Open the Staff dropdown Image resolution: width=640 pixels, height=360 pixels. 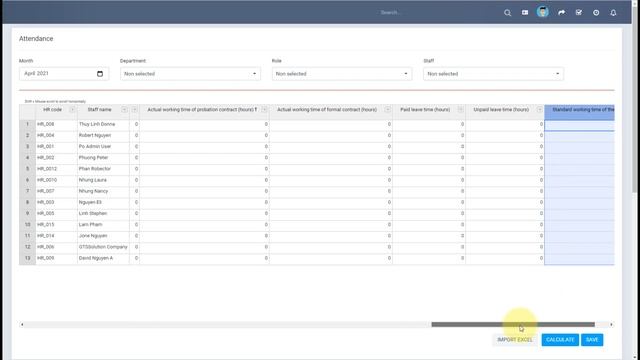click(493, 74)
